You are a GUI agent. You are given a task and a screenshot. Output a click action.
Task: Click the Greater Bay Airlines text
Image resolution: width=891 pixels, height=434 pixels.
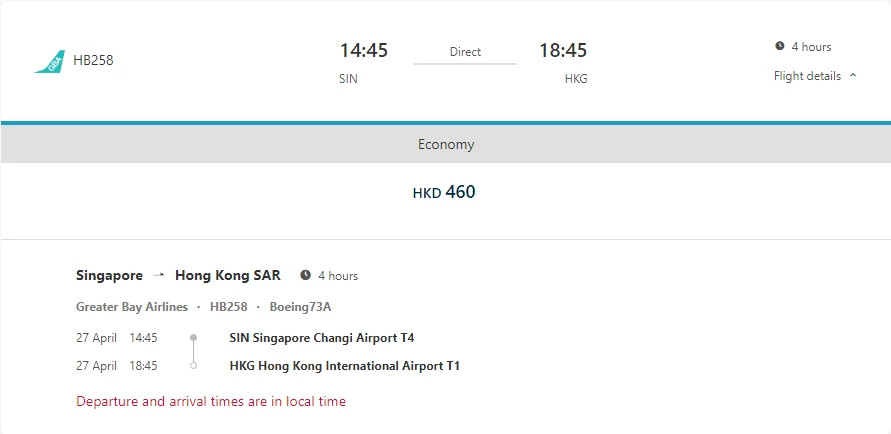point(132,307)
